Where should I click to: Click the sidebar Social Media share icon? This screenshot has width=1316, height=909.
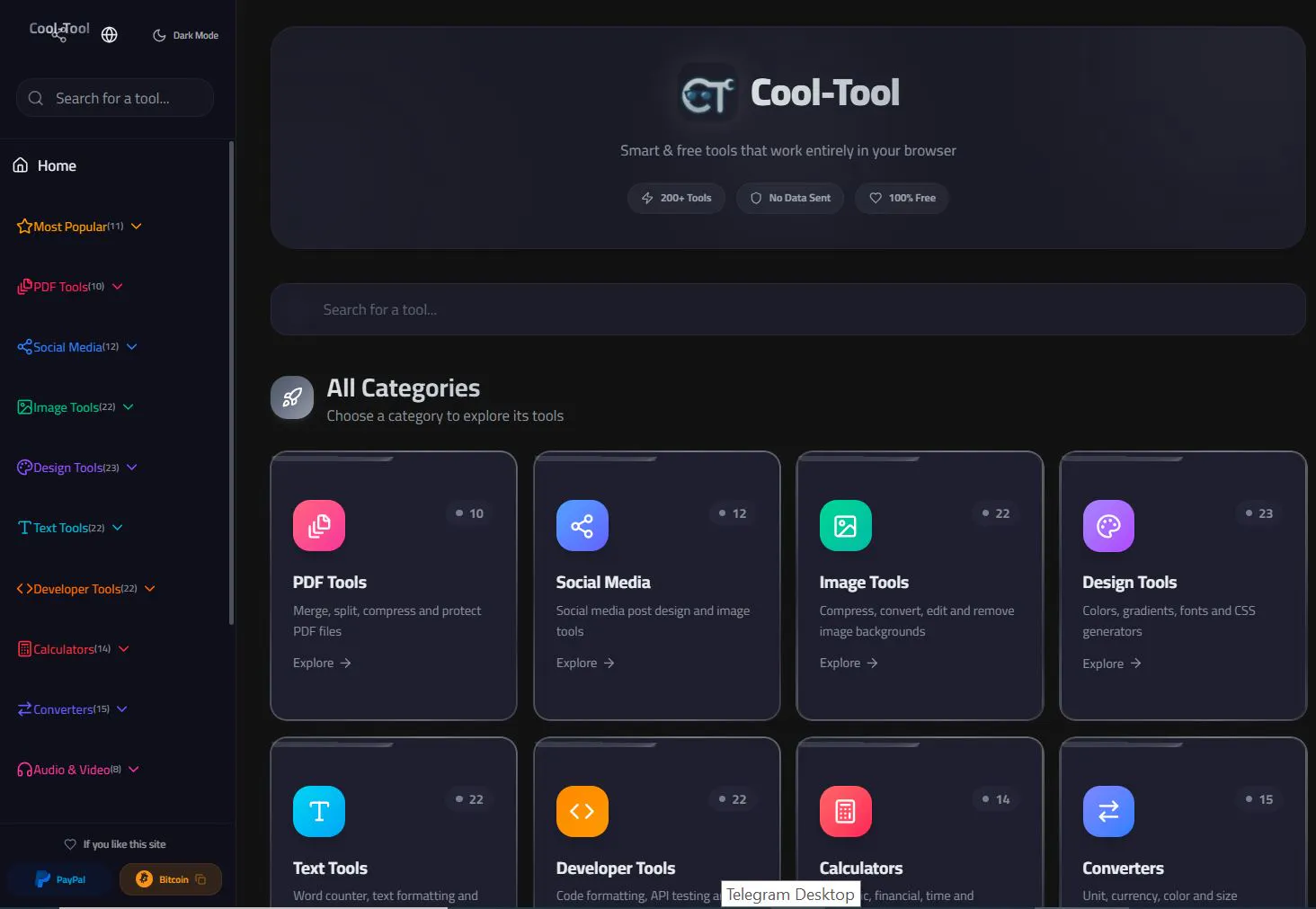[24, 347]
